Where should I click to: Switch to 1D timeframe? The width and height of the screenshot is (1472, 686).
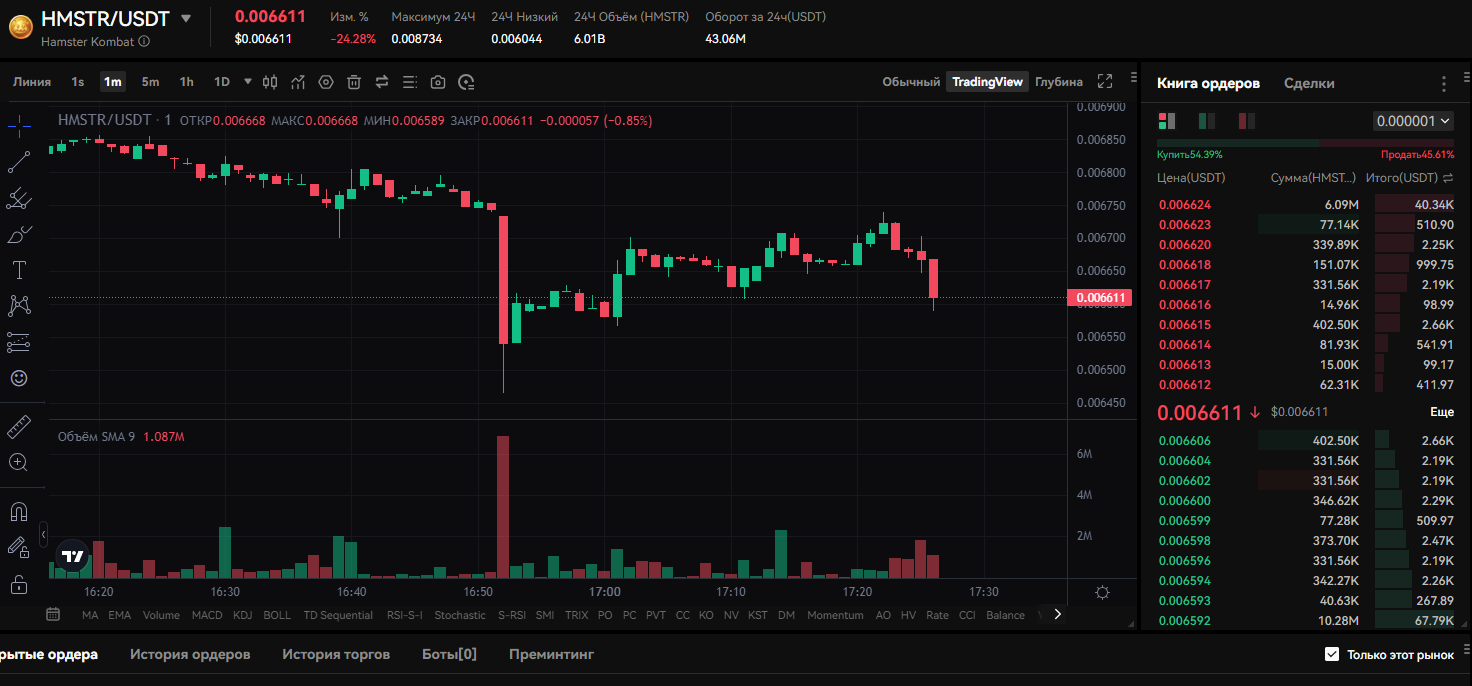(222, 82)
